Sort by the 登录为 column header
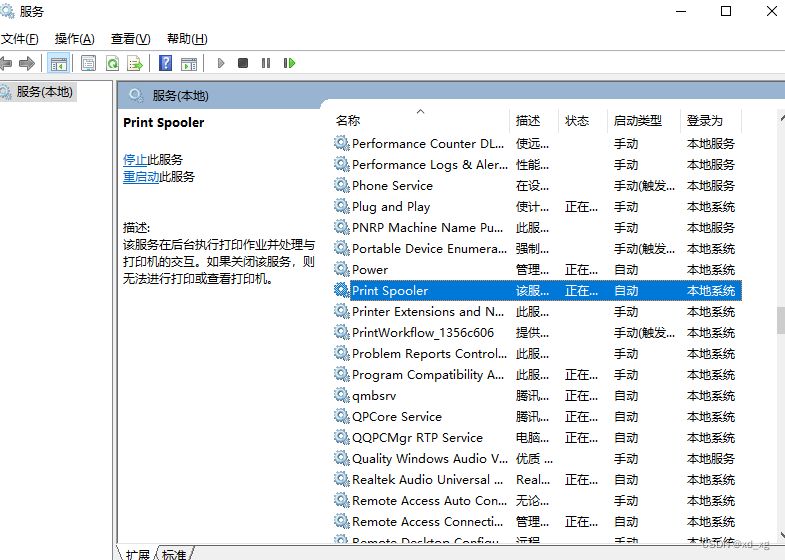The width and height of the screenshot is (785, 560). coord(711,121)
